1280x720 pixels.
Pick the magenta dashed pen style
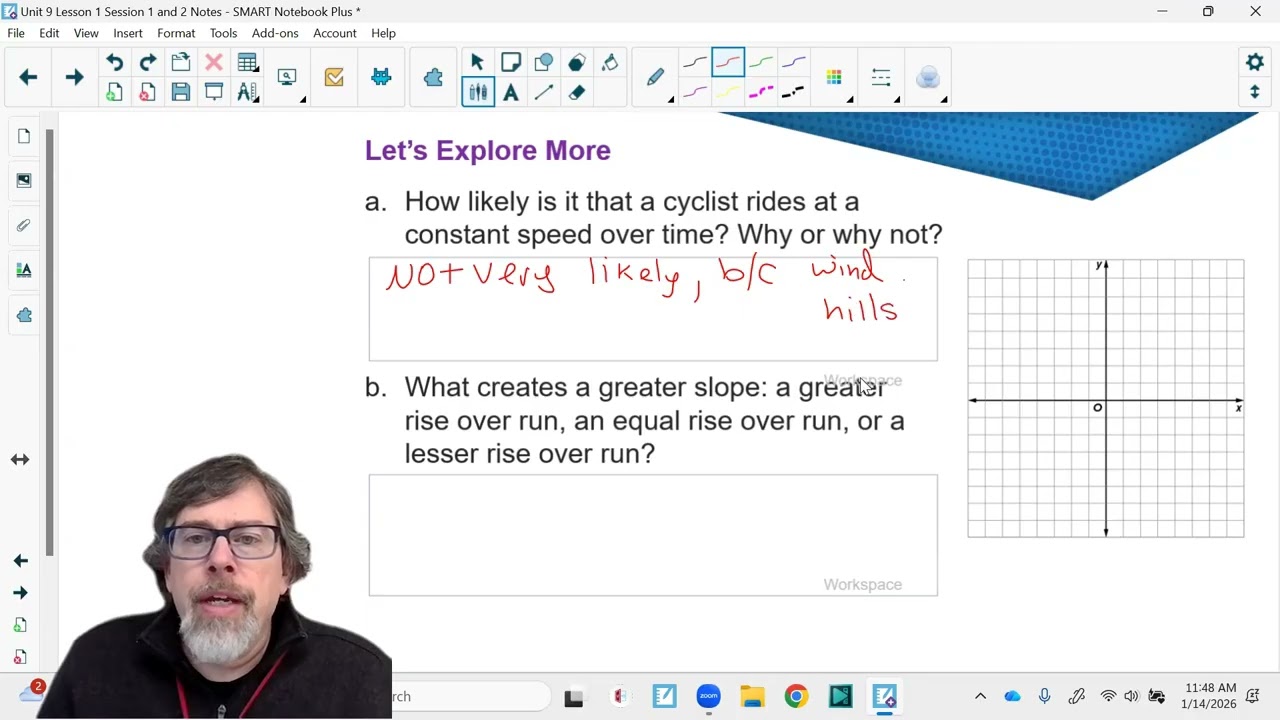click(761, 92)
